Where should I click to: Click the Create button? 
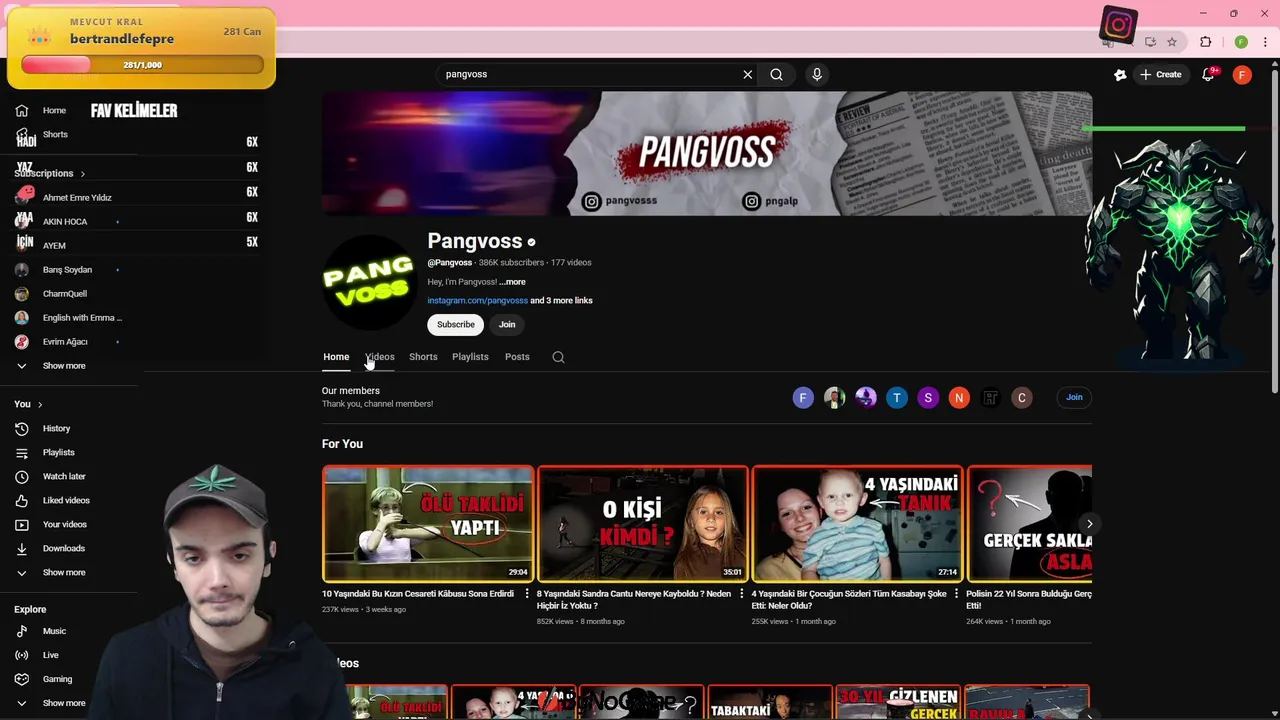1161,74
